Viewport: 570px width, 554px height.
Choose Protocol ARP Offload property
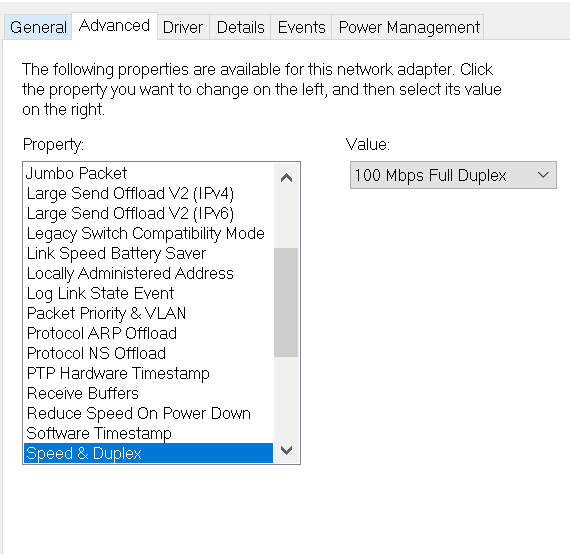coord(148,333)
